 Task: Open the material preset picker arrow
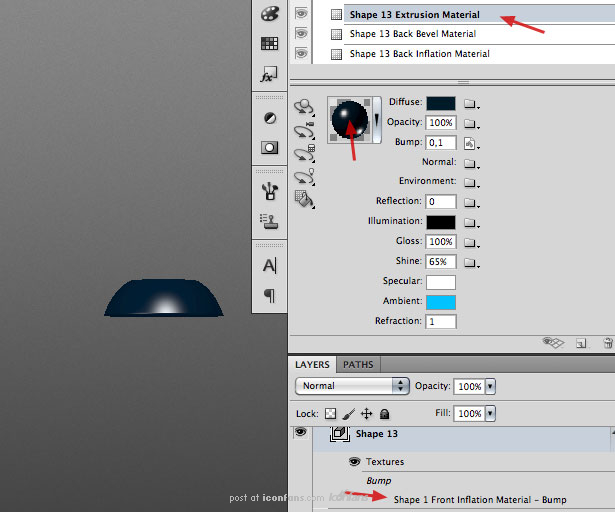[377, 120]
